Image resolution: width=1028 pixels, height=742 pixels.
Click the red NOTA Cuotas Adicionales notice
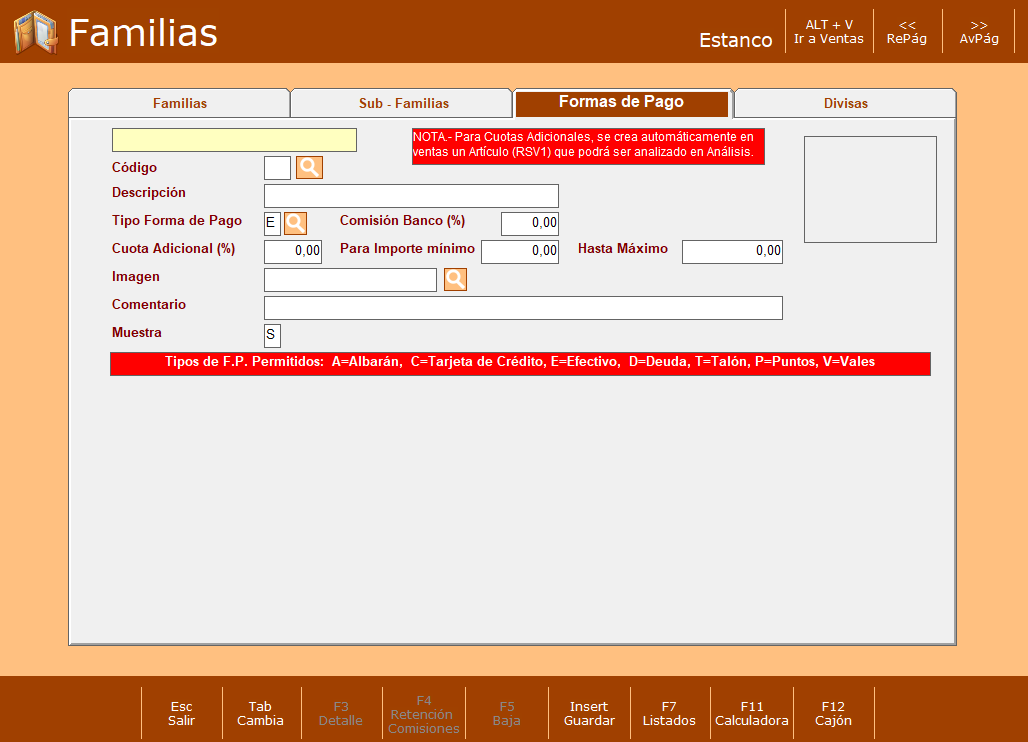click(588, 146)
